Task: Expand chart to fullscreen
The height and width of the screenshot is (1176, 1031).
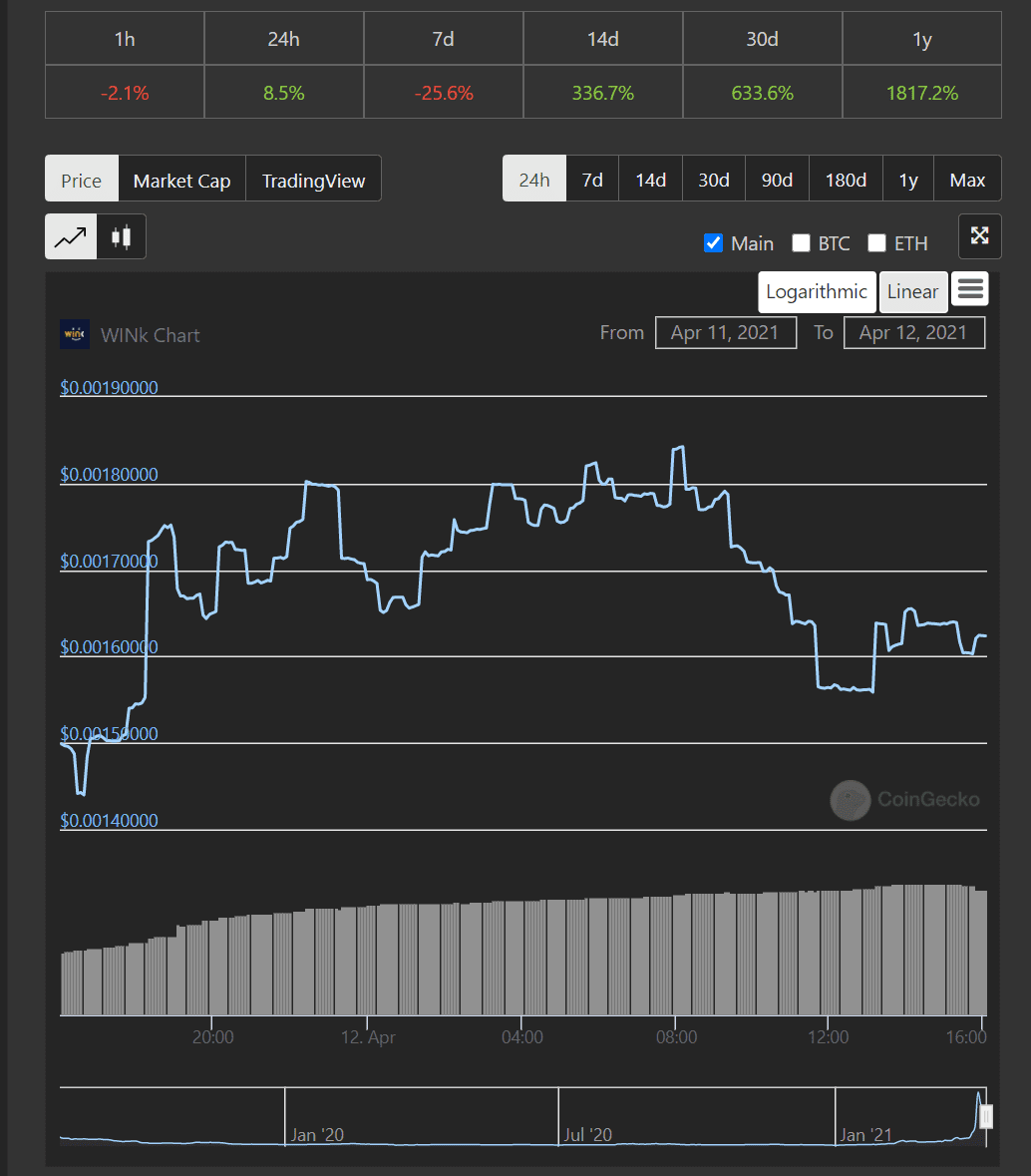Action: click(x=979, y=236)
